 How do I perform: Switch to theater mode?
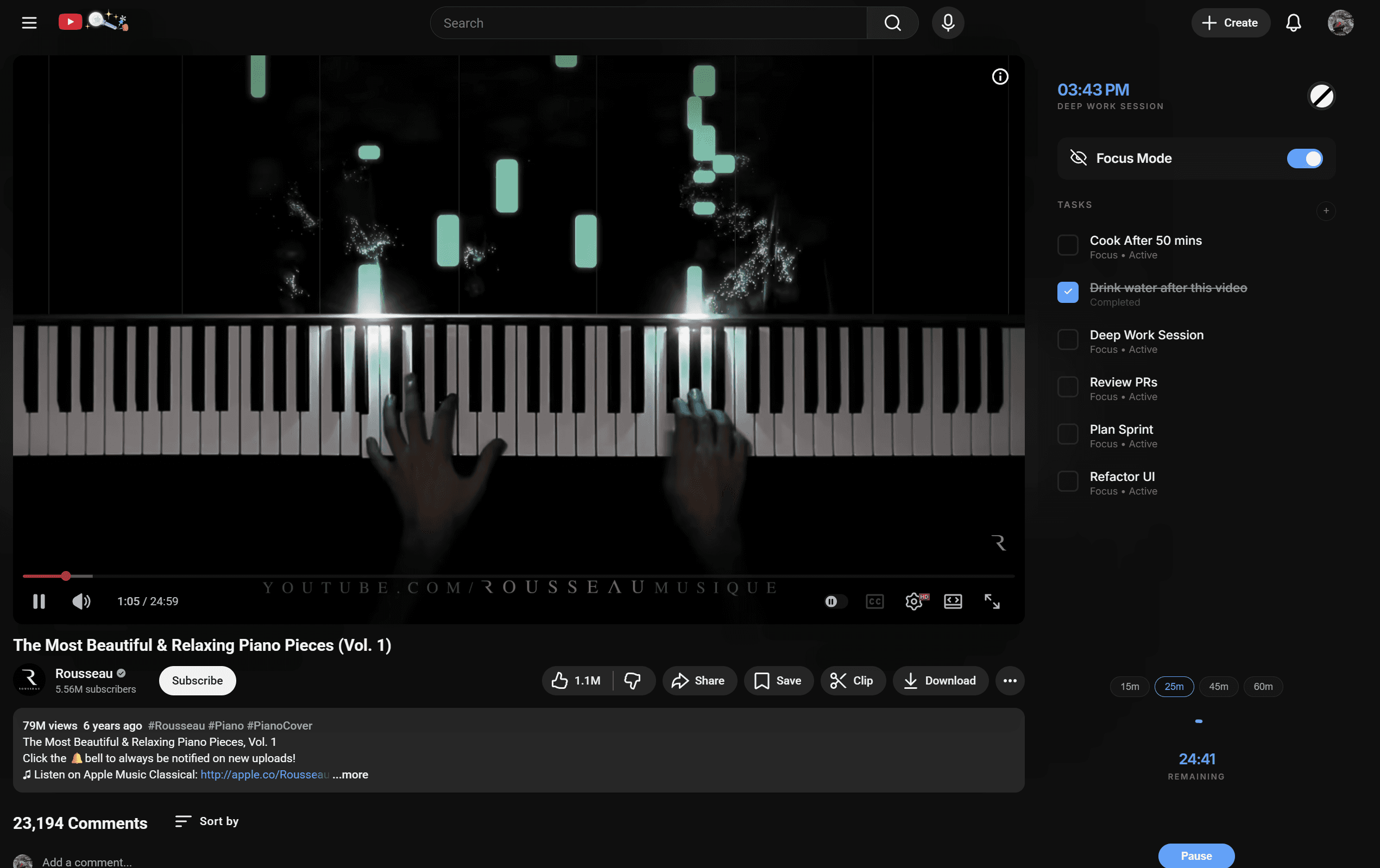(x=953, y=601)
